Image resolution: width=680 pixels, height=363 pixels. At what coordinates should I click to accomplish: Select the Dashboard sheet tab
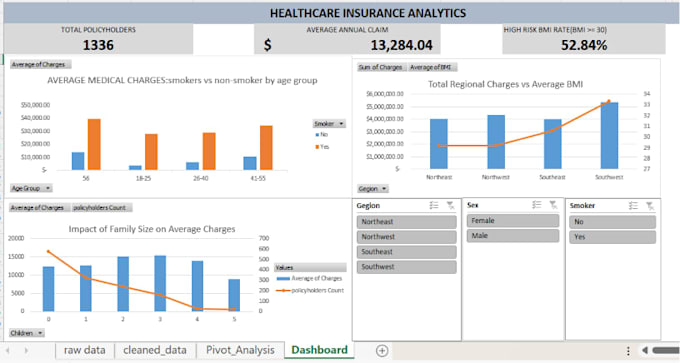tap(319, 350)
